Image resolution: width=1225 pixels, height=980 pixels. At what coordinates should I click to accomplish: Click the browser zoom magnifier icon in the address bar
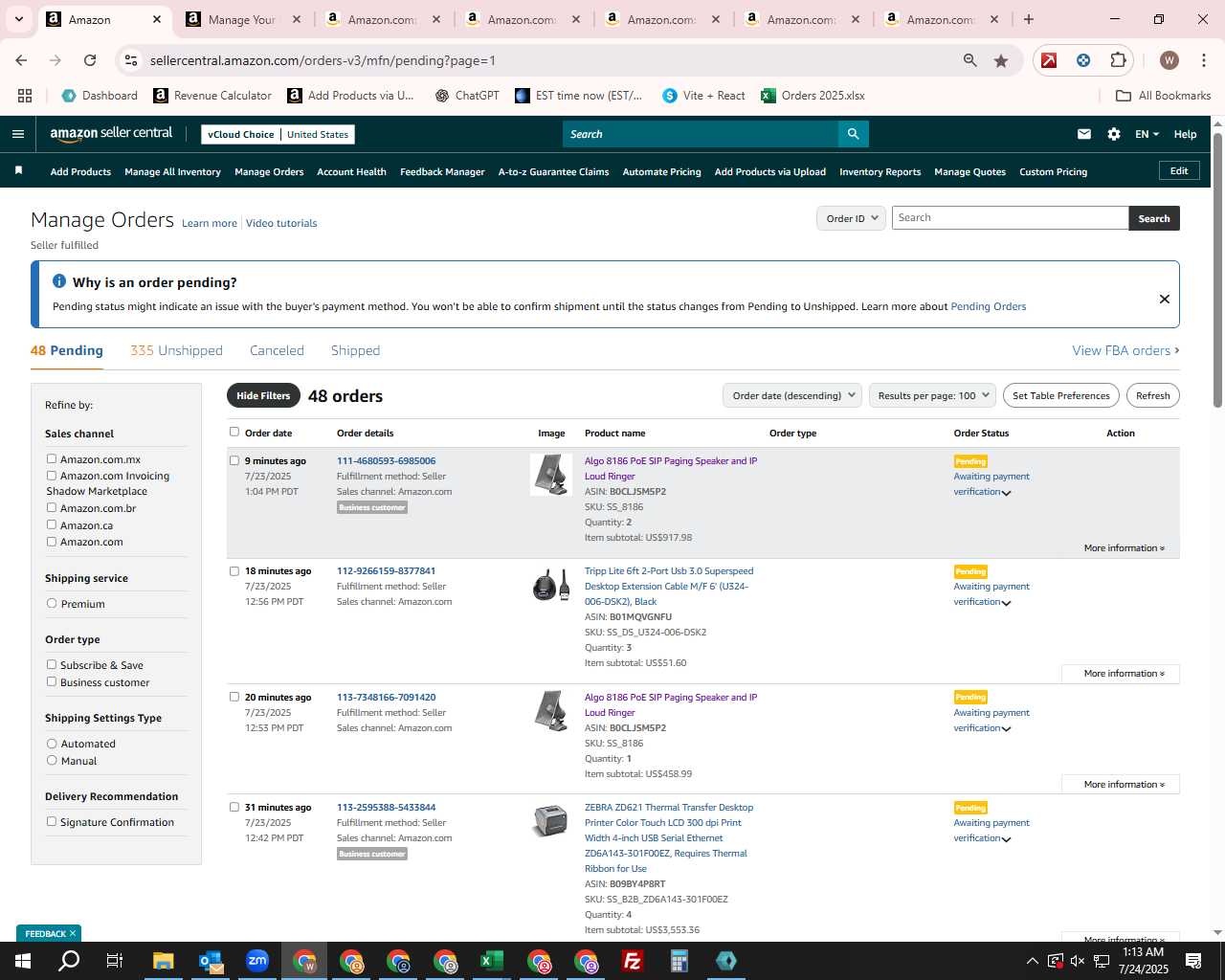click(970, 60)
